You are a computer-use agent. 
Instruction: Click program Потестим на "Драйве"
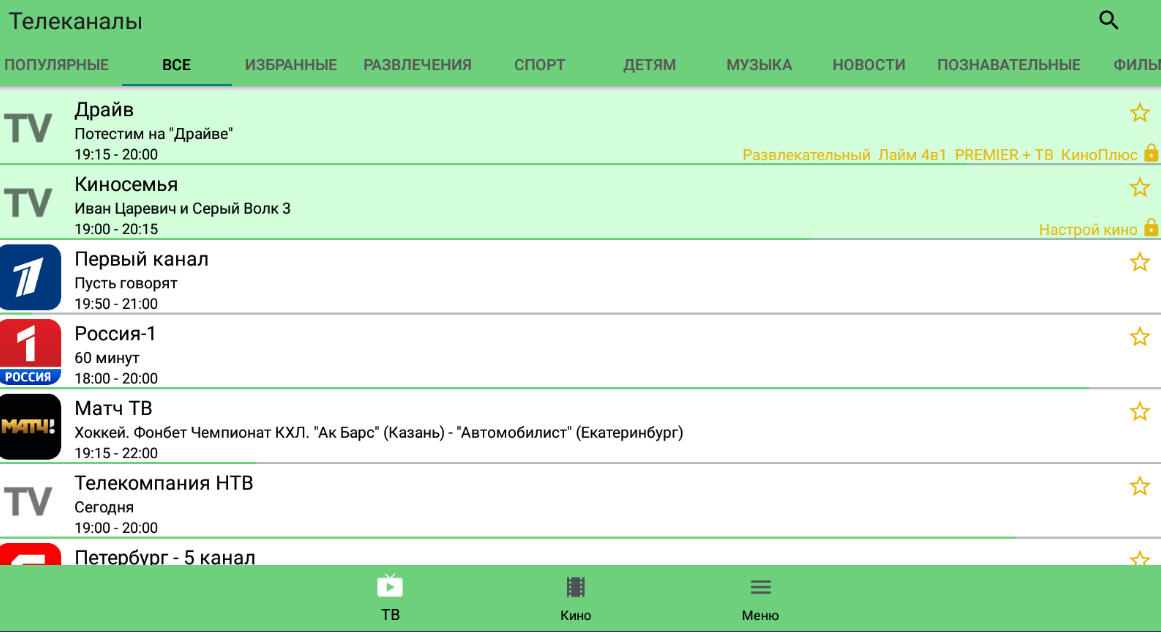point(153,134)
